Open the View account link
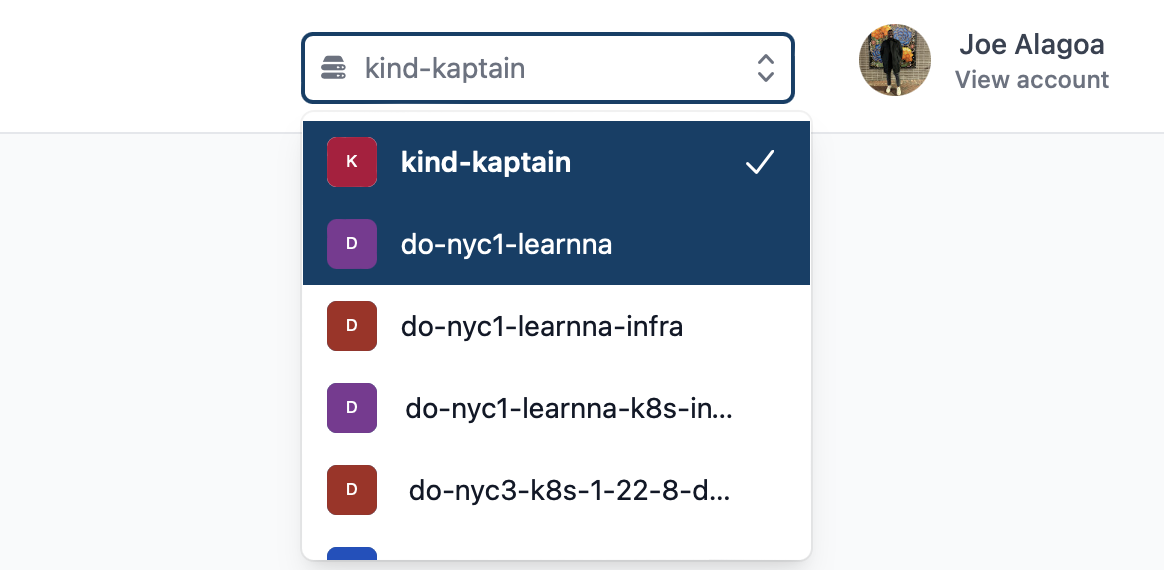1164x570 pixels. pos(1031,80)
